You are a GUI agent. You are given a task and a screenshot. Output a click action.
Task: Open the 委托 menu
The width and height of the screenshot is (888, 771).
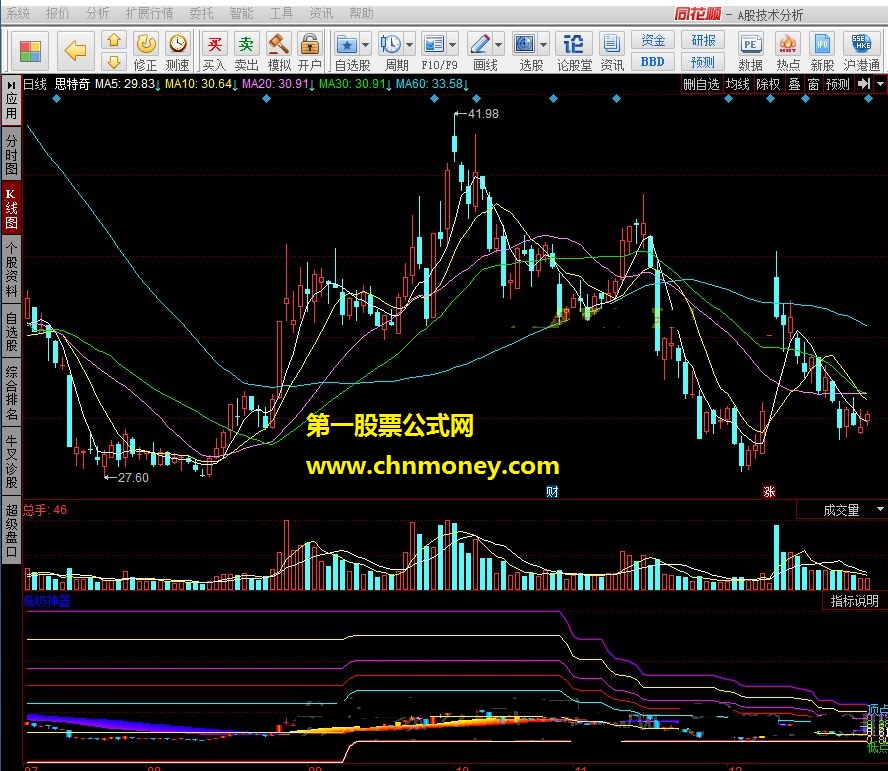tap(202, 13)
